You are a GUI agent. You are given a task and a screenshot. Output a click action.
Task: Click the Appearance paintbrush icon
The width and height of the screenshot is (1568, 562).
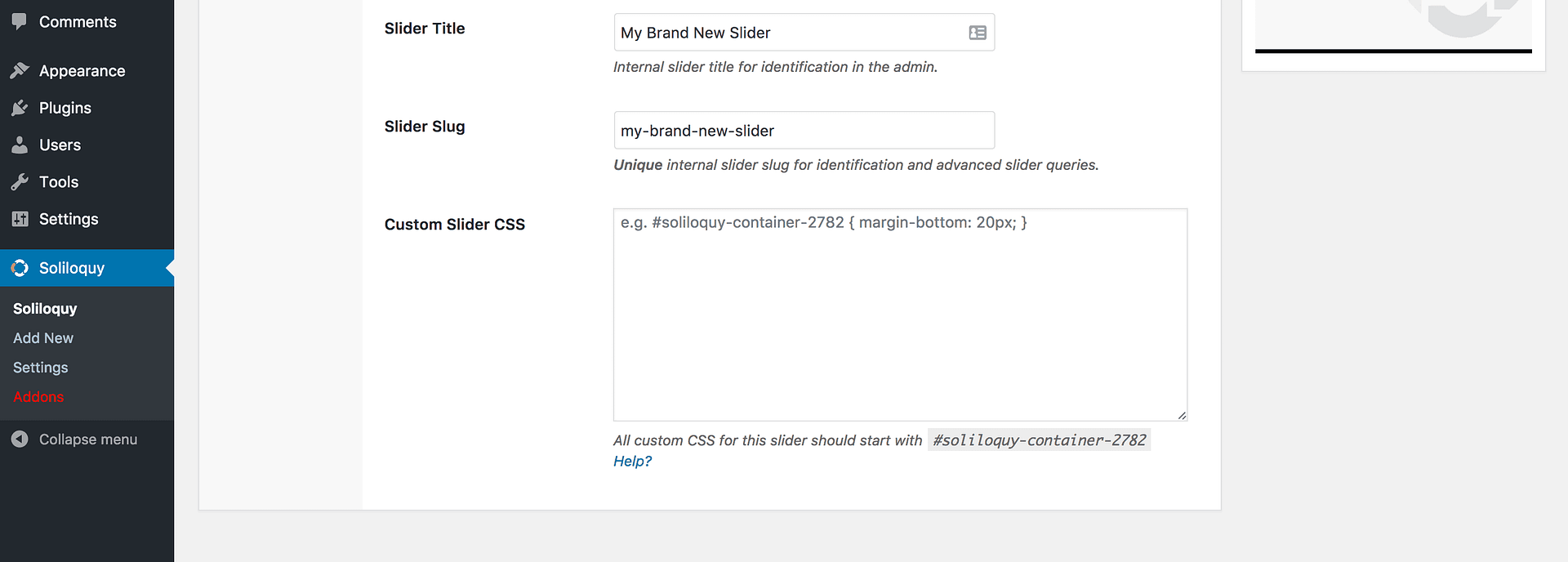[x=20, y=71]
